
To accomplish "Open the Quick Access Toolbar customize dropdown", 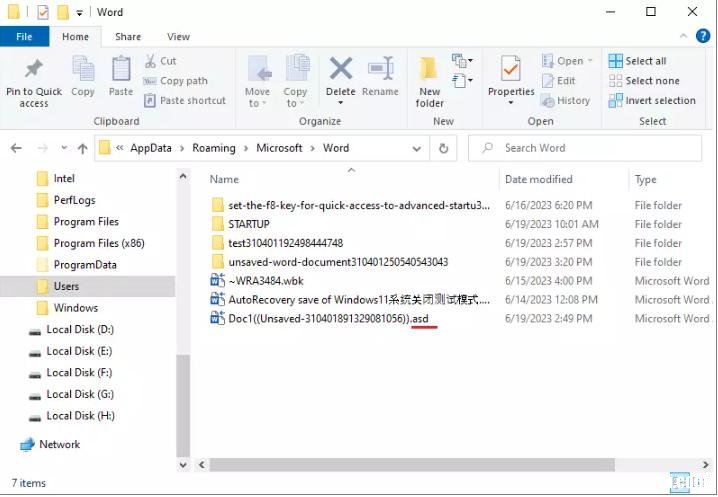I will [x=79, y=13].
